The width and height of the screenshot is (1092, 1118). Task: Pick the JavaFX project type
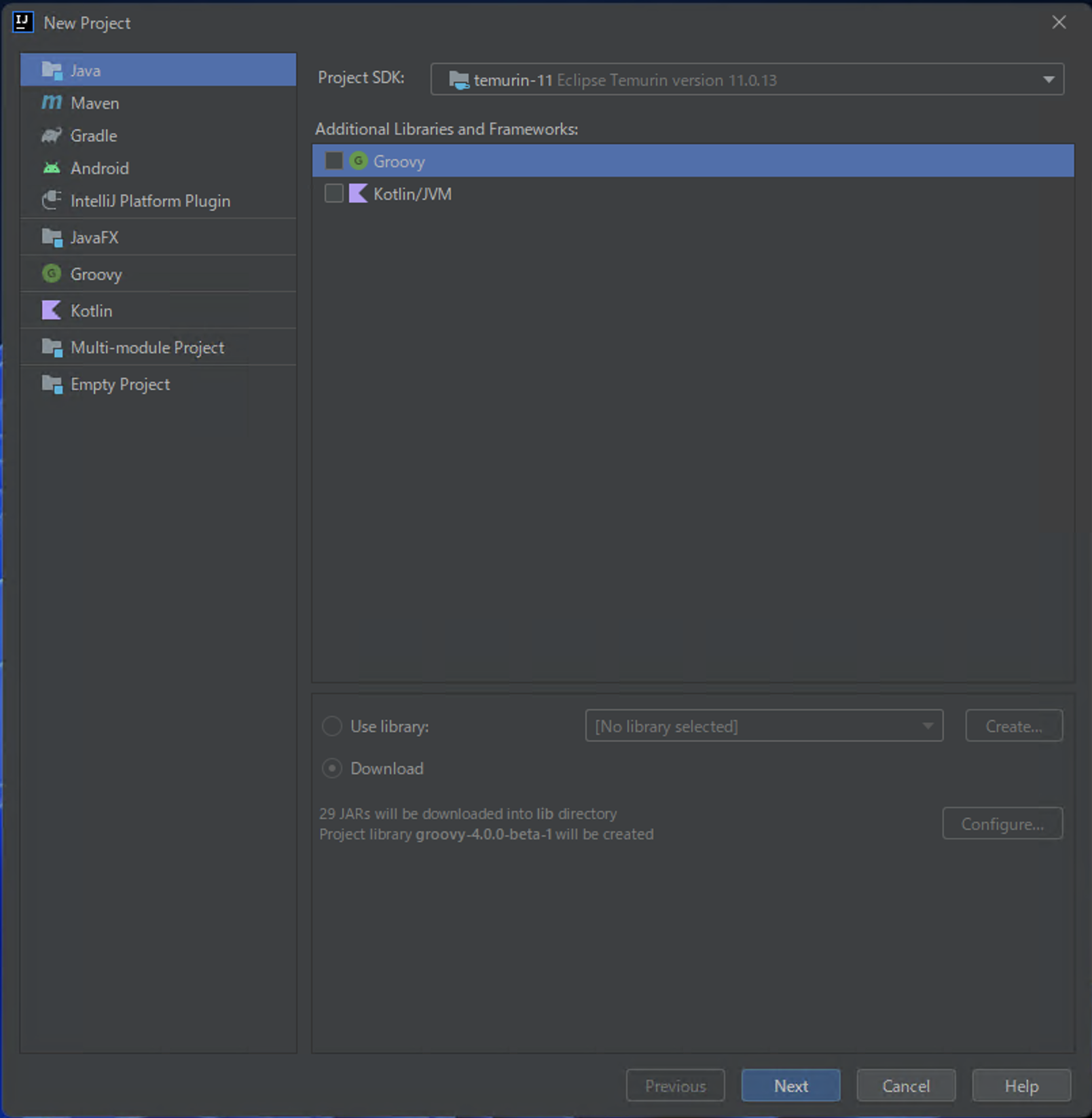point(158,237)
